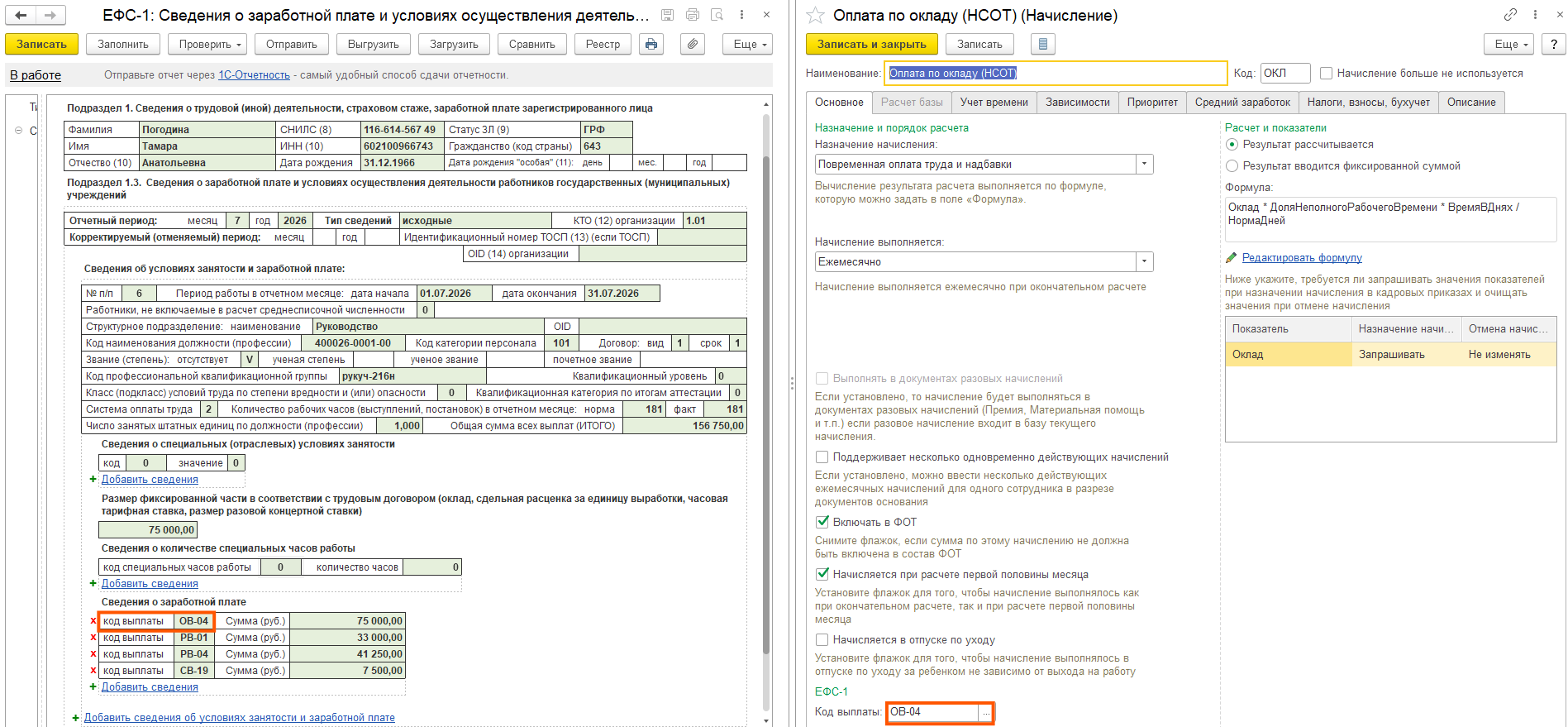Delete the ОВ-04 payment row with red cross
This screenshot has width=1568, height=727.
click(93, 621)
